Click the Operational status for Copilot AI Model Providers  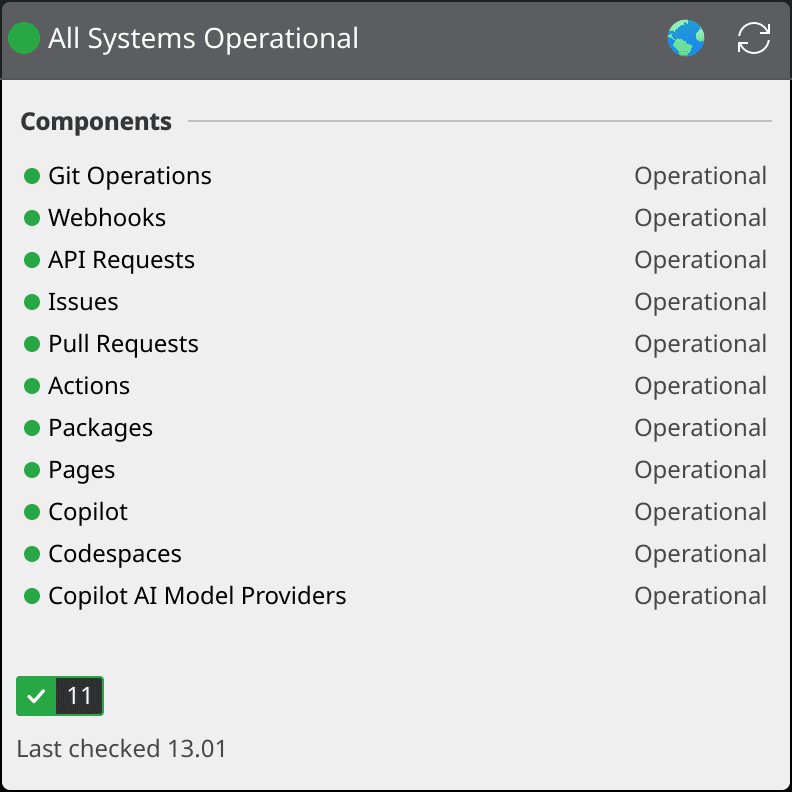(x=701, y=596)
